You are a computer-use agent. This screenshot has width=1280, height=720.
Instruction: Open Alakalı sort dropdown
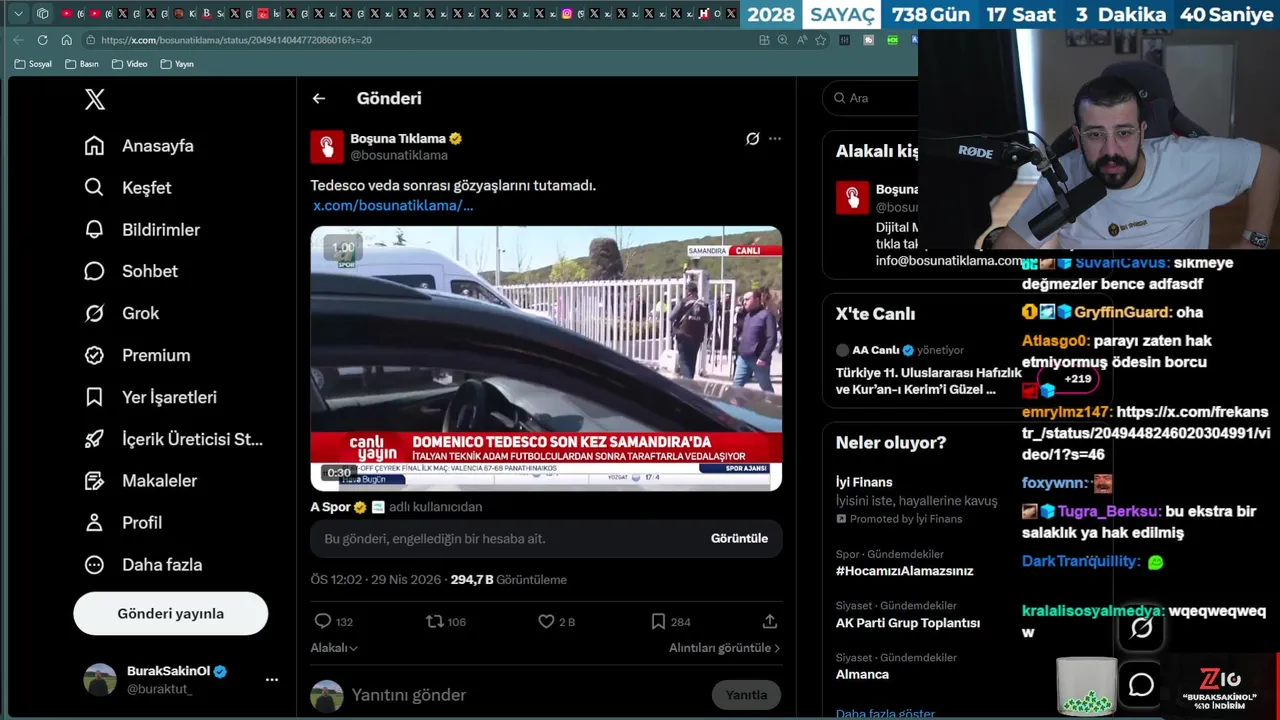click(334, 648)
